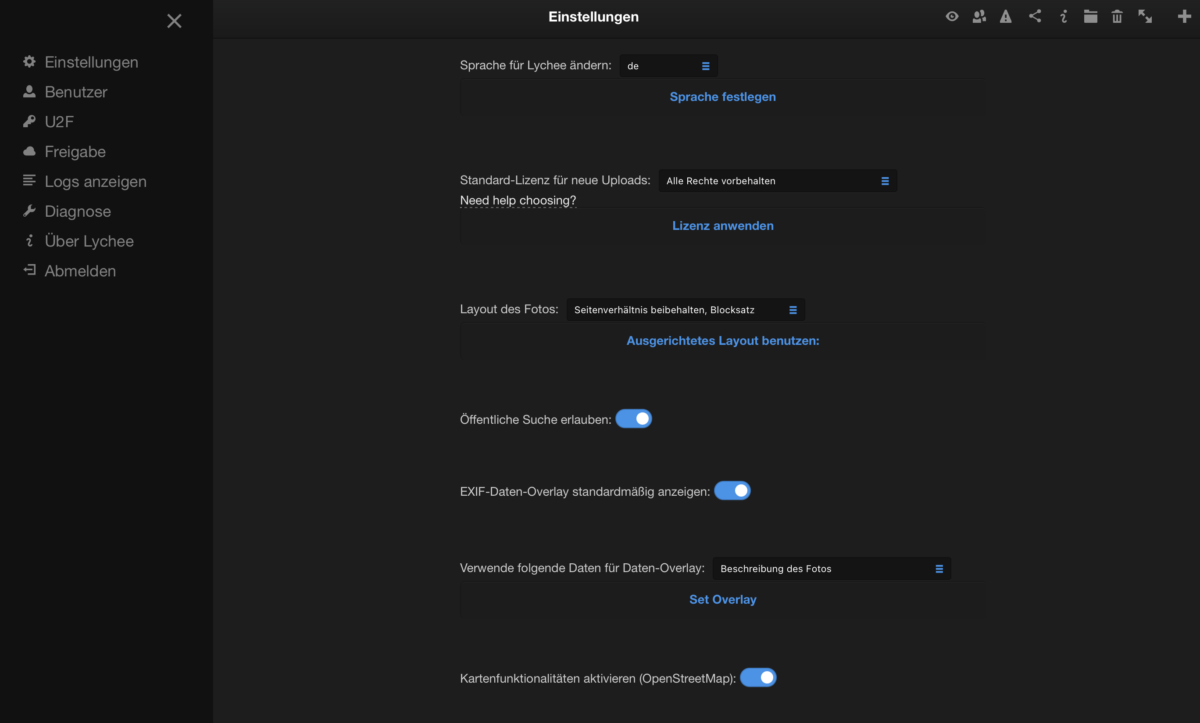The height and width of the screenshot is (723, 1200).
Task: Click the Sprache festlegen button
Action: [722, 97]
